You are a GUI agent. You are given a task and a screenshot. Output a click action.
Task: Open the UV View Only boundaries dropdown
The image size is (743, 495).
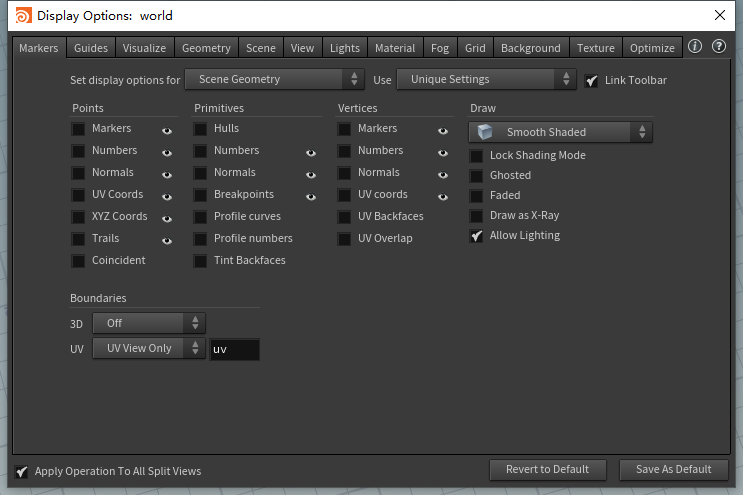pyautogui.click(x=148, y=349)
